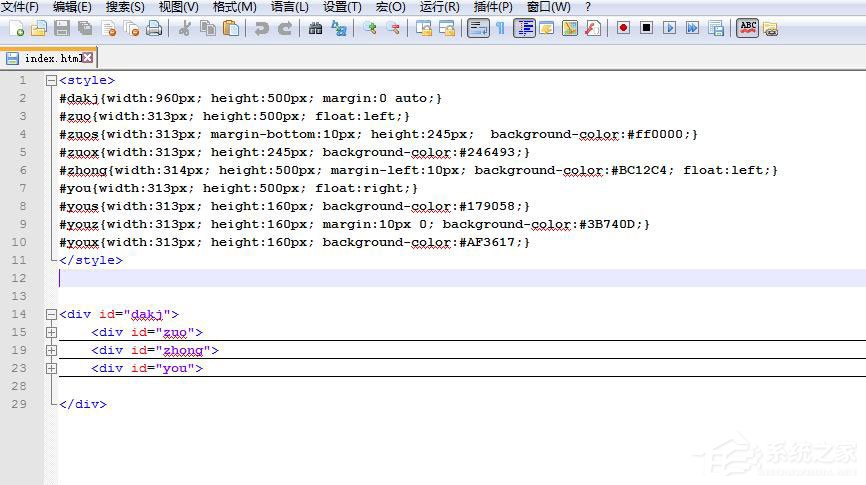Click the #dakj CSS rule line
Screen dimensions: 866x485
[x=251, y=98]
